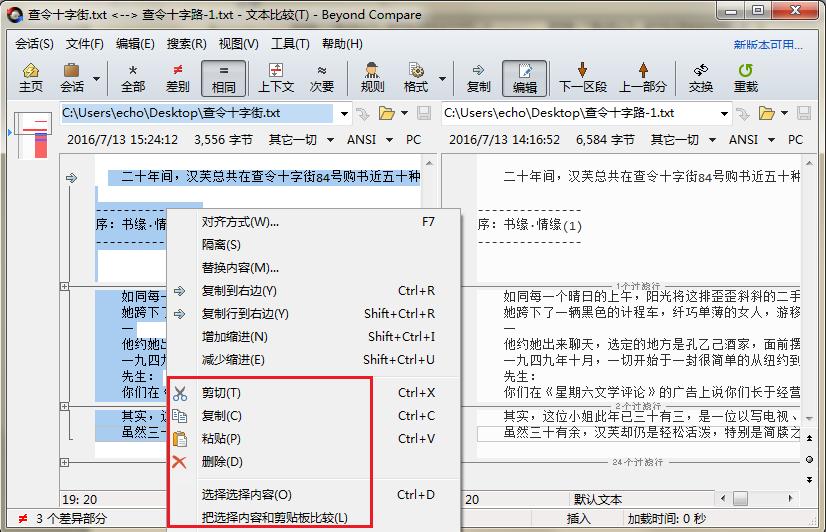The height and width of the screenshot is (532, 826).
Task: Toggle the 相同 show-same filter
Action: (x=223, y=78)
